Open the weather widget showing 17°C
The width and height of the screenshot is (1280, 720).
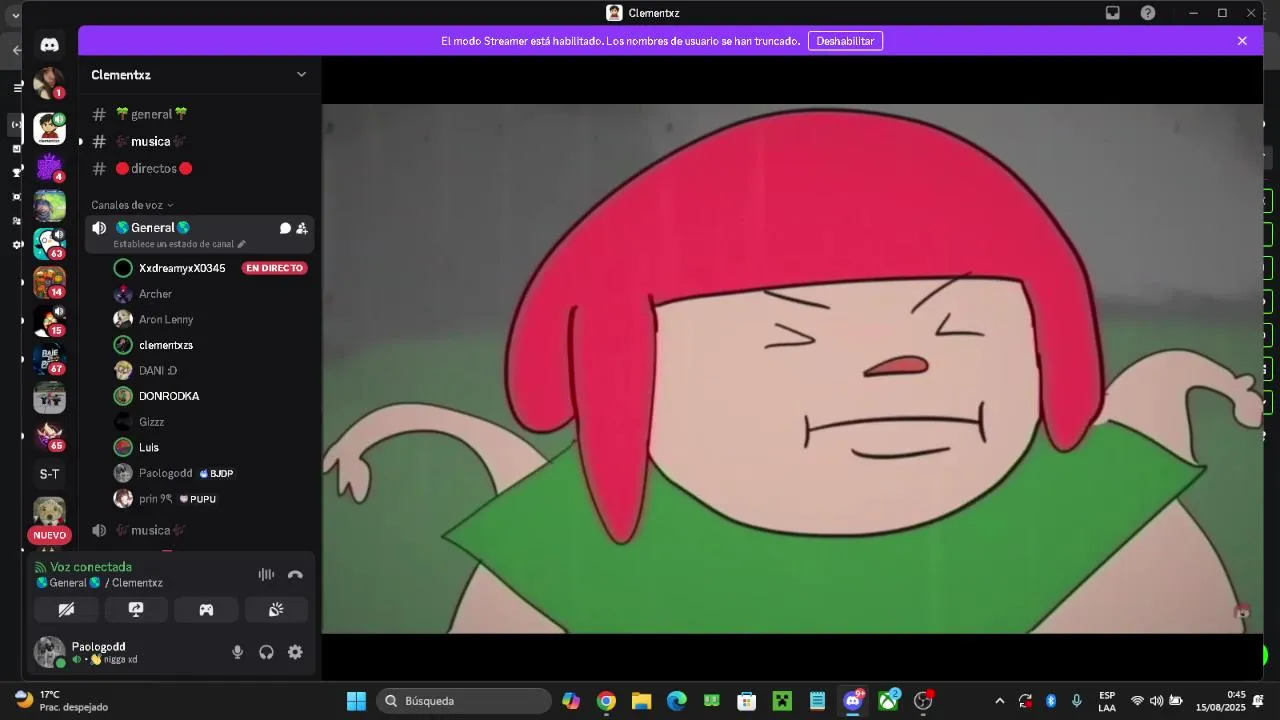point(62,701)
